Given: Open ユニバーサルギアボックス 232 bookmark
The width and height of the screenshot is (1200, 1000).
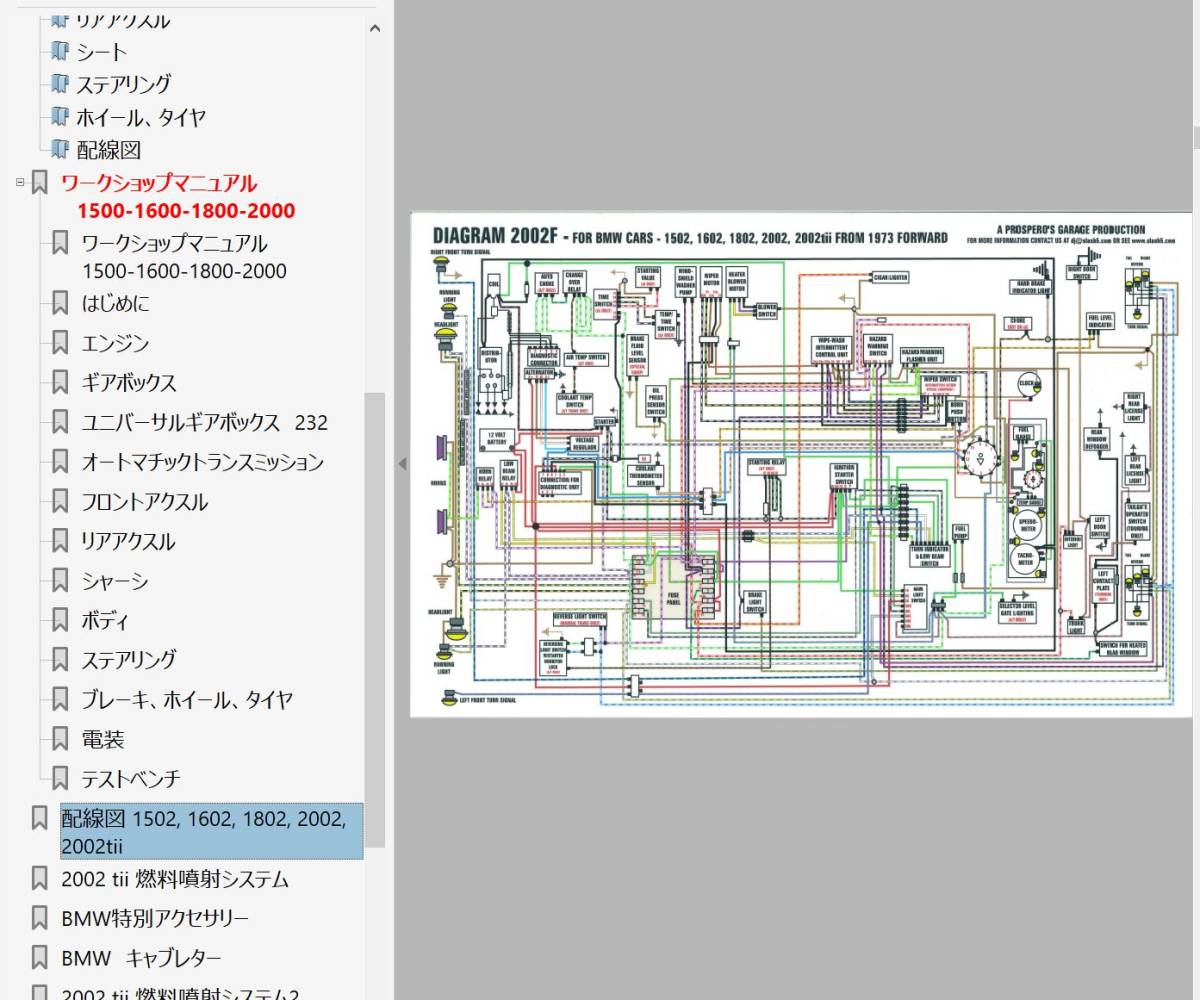Looking at the screenshot, I should [x=205, y=422].
